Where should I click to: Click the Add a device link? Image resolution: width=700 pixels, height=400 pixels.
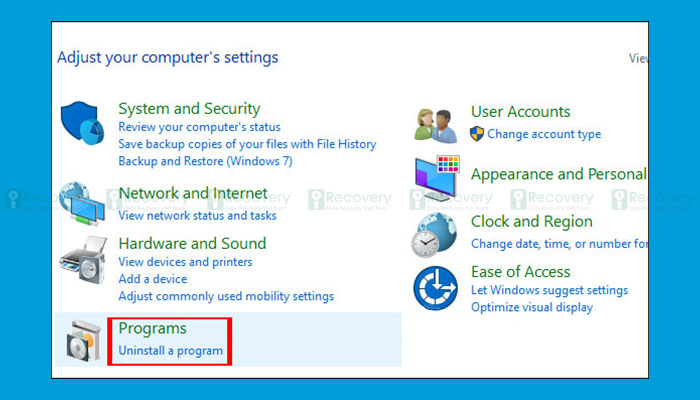tap(153, 279)
